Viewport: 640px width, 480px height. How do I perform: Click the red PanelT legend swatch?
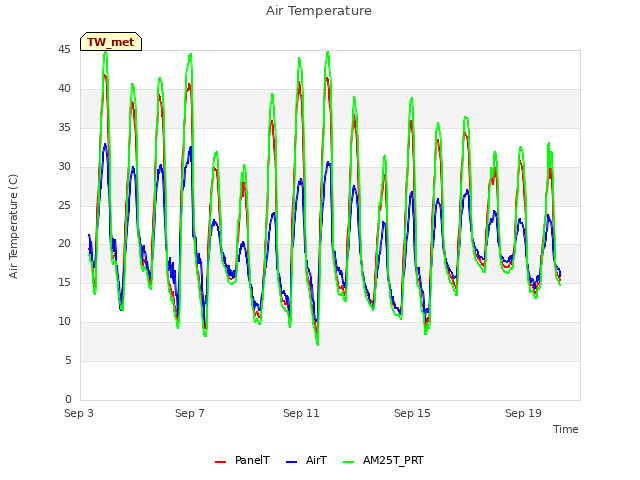(x=220, y=462)
